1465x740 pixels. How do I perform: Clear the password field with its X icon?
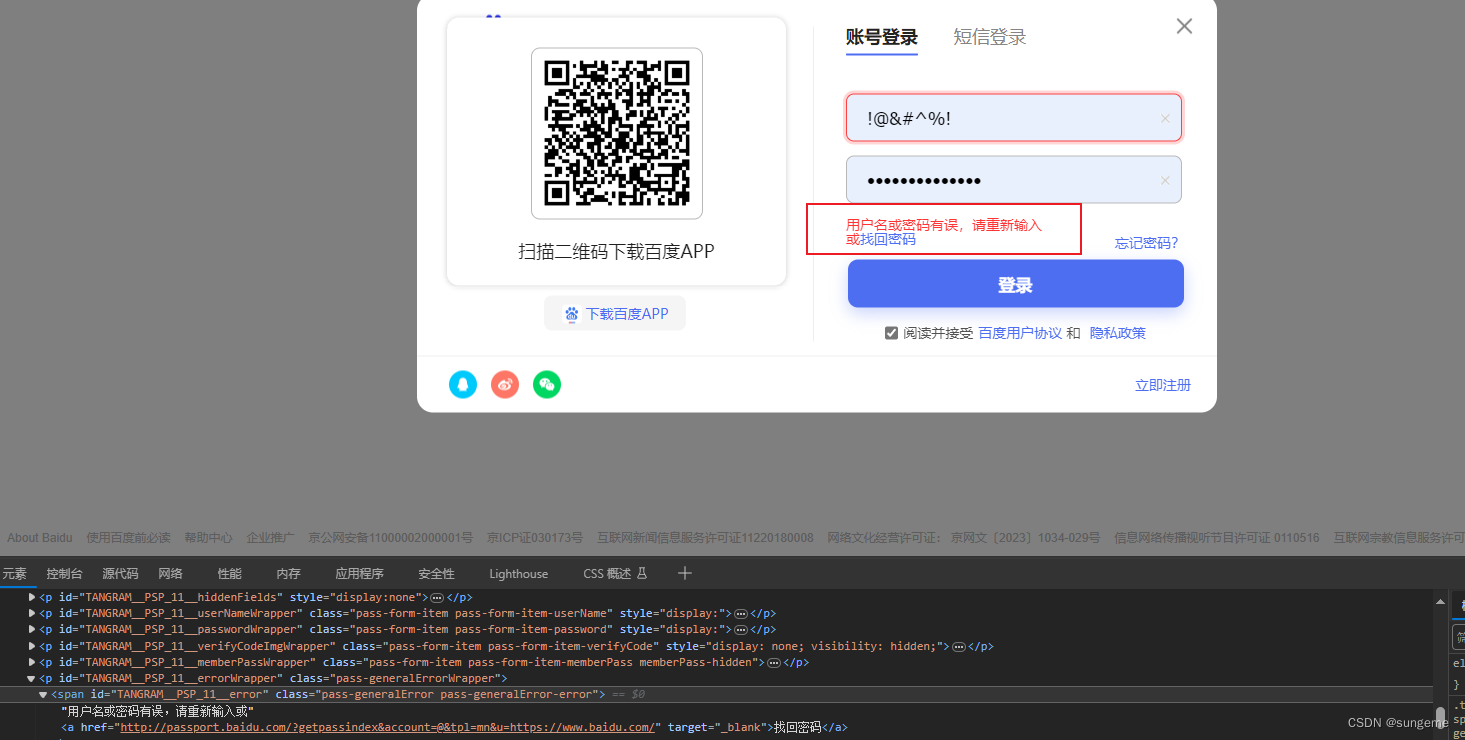tap(1165, 180)
